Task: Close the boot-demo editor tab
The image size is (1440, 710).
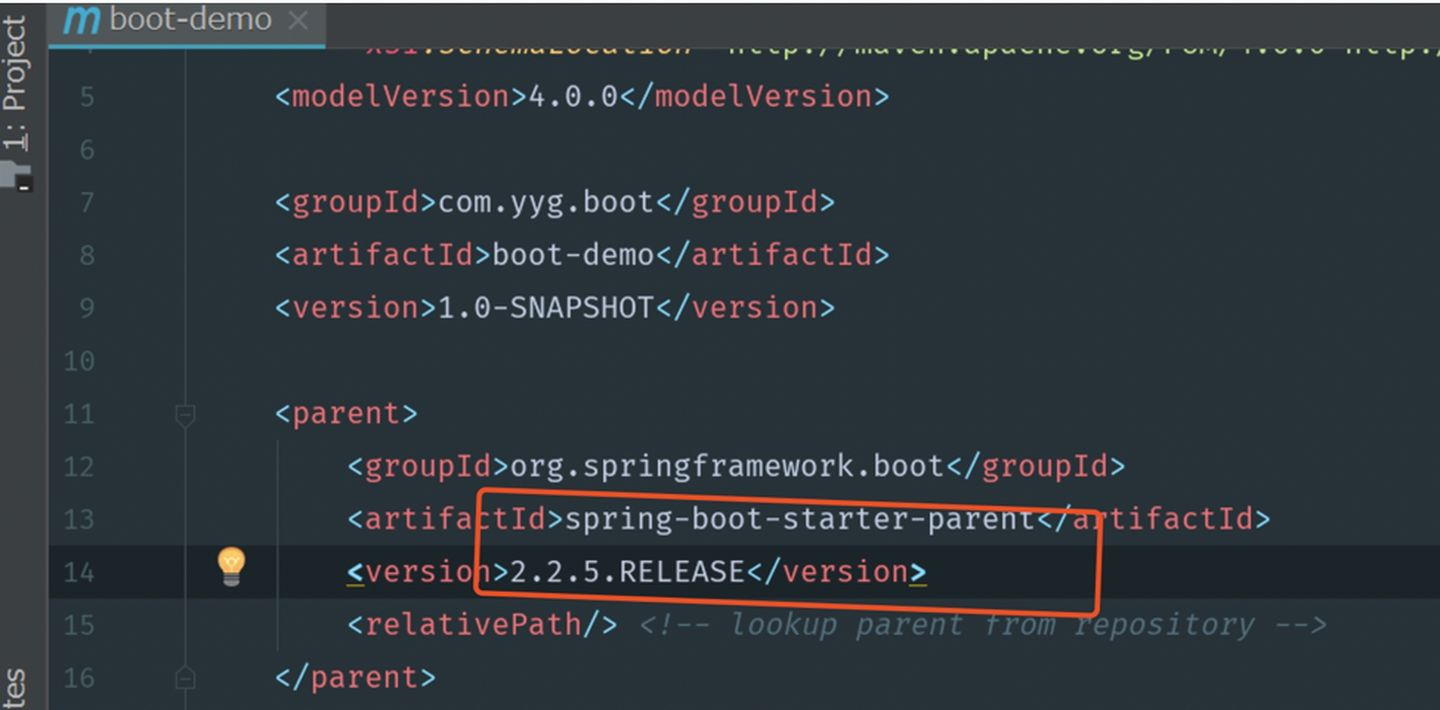Action: coord(298,21)
